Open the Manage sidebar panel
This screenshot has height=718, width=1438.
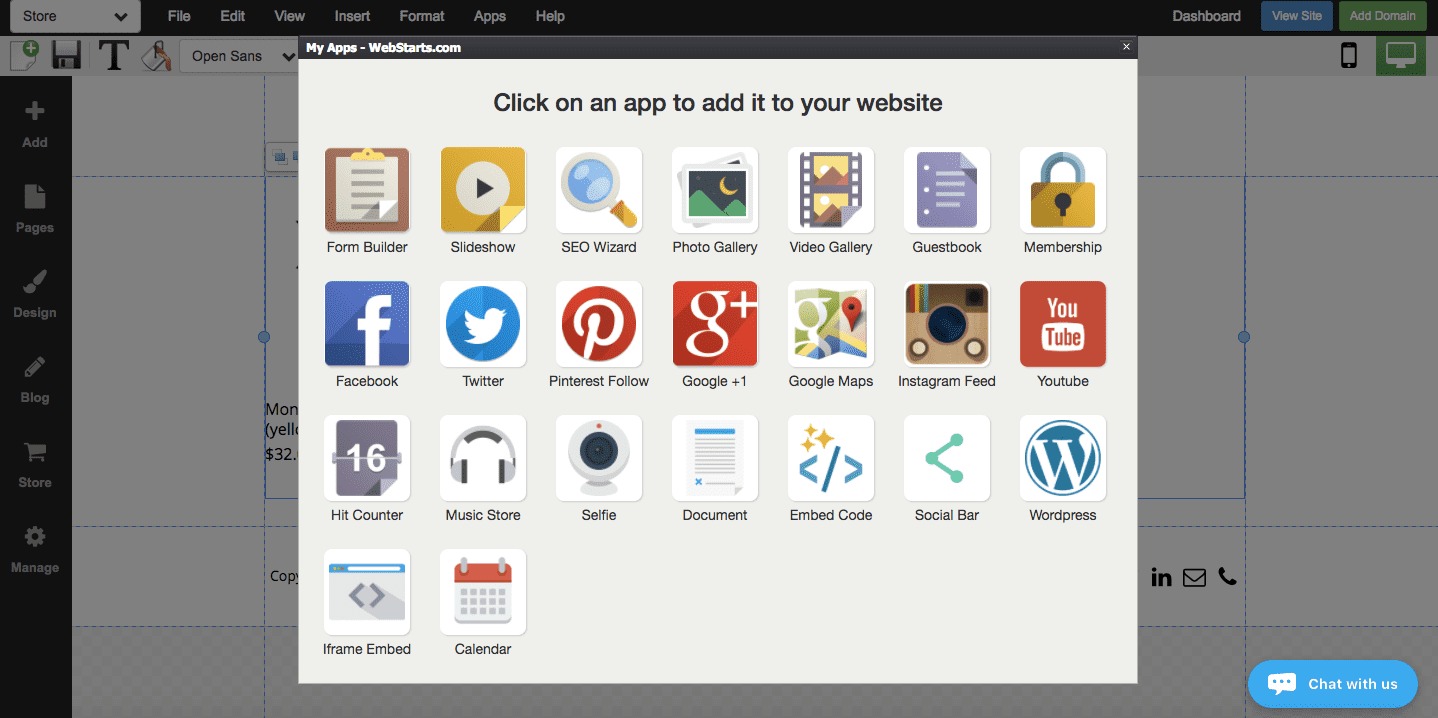(x=35, y=549)
